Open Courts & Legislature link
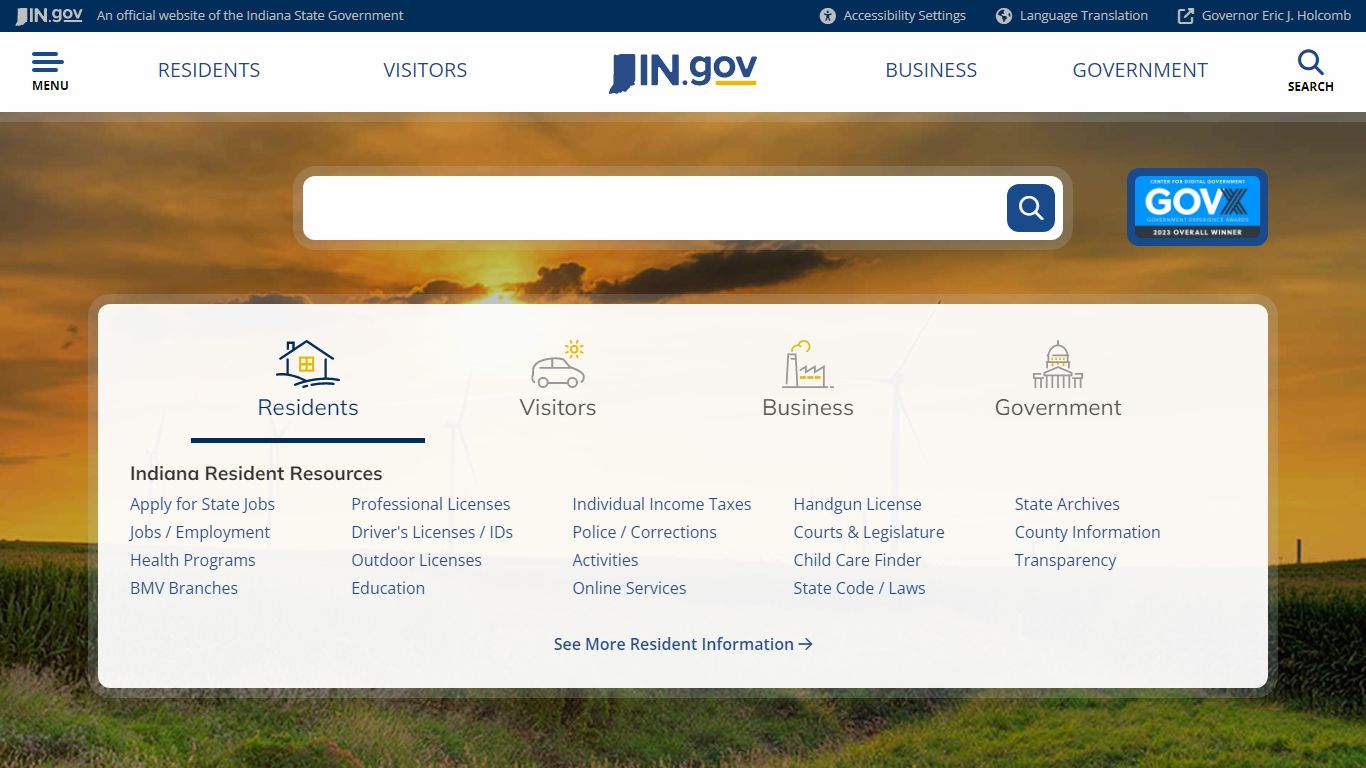 [869, 532]
